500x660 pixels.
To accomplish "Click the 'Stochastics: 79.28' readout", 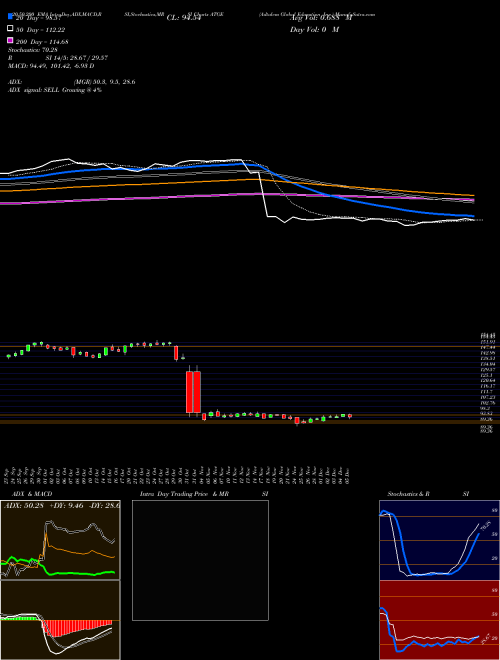I will coord(32,50).
